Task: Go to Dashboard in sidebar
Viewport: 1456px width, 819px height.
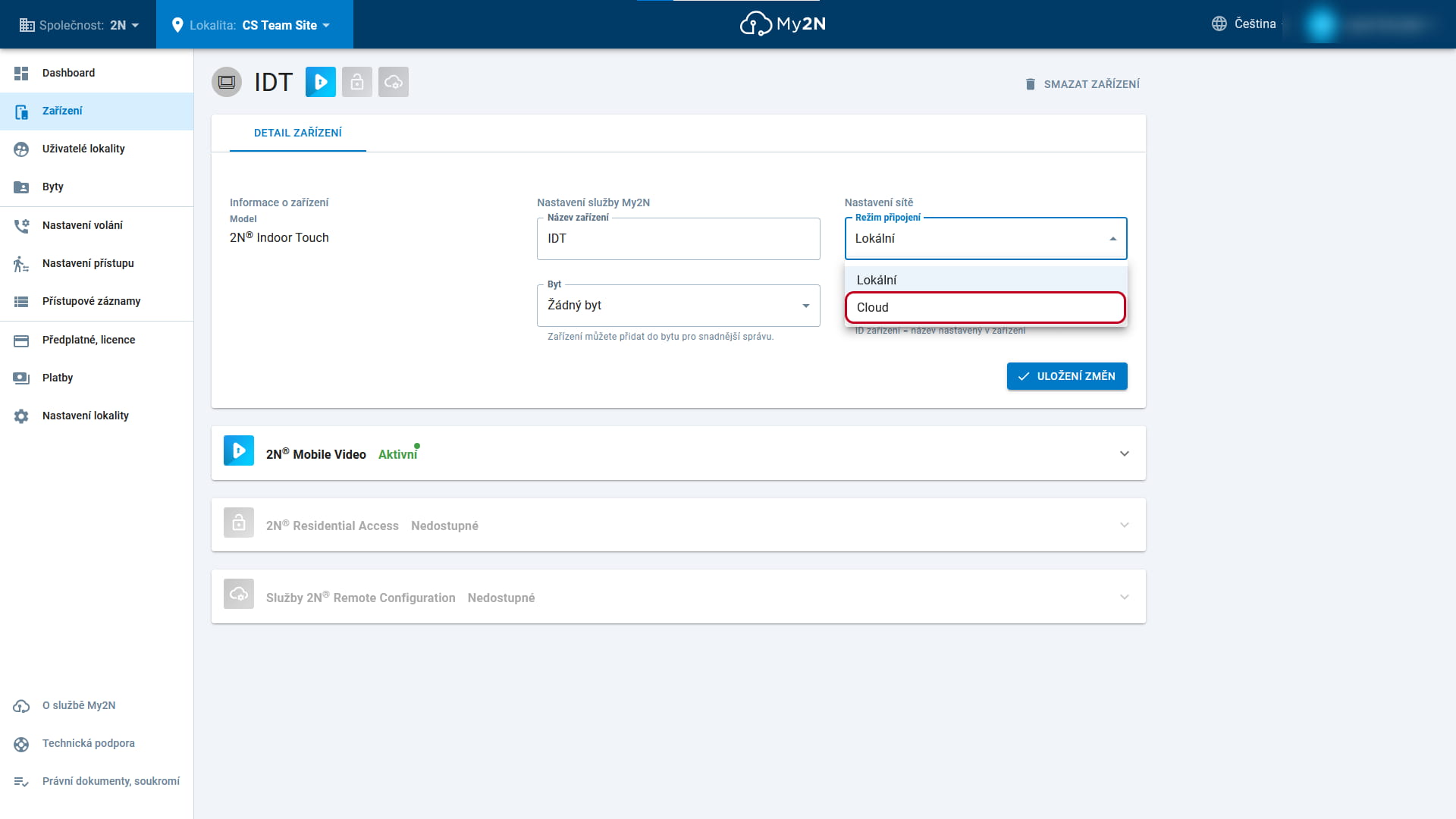Action: [97, 73]
